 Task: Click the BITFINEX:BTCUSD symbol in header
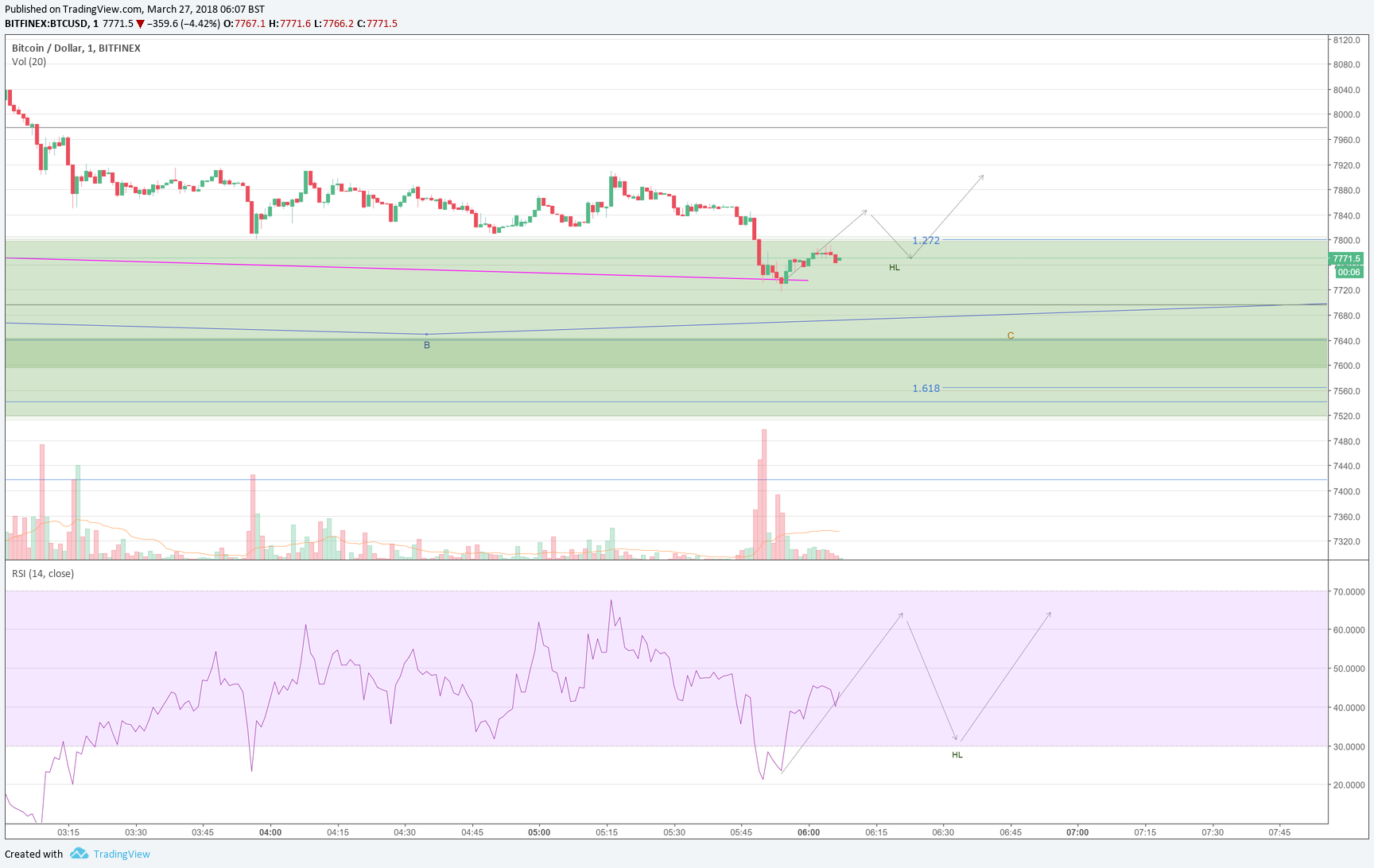(47, 23)
